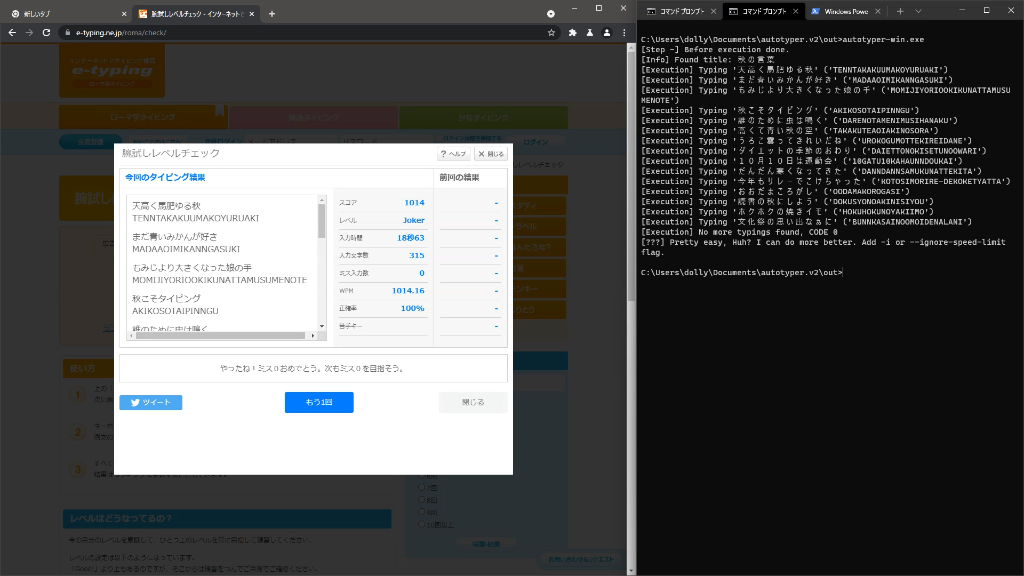This screenshot has width=1024, height=576.
Task: Open Chrome's three-dot menu
Action: 609,32
